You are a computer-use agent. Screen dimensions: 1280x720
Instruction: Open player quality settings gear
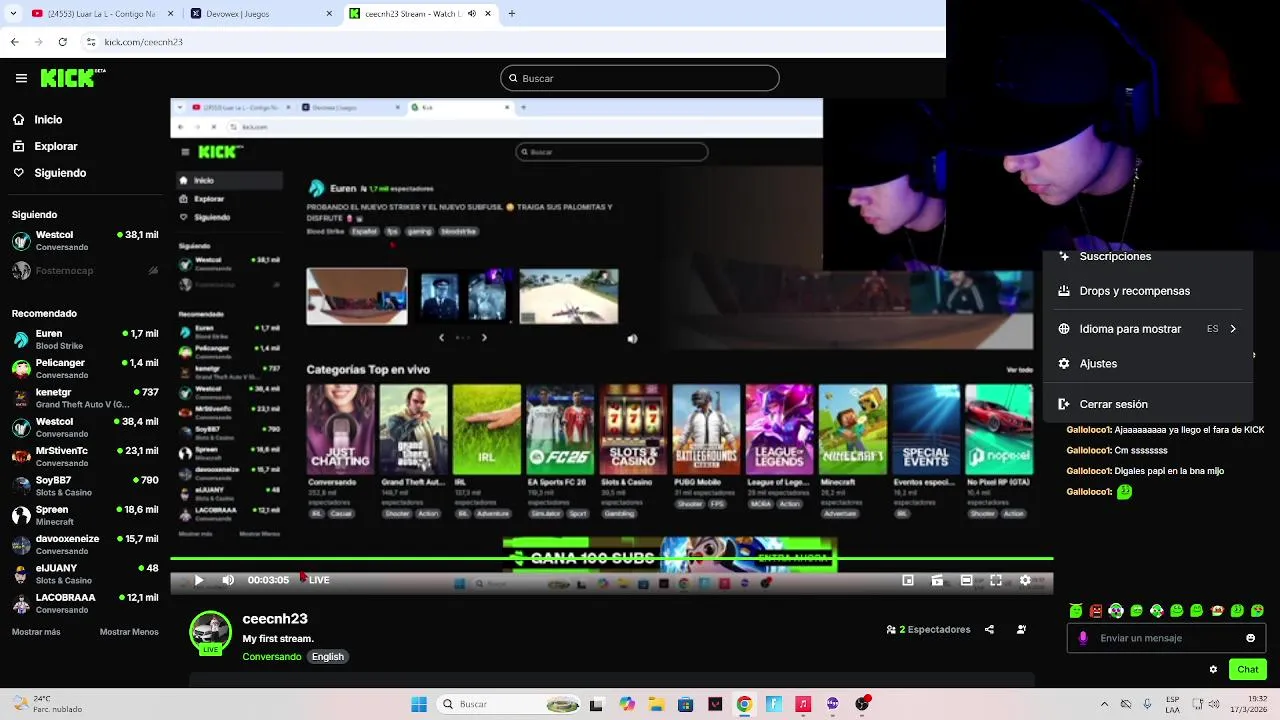1025,580
